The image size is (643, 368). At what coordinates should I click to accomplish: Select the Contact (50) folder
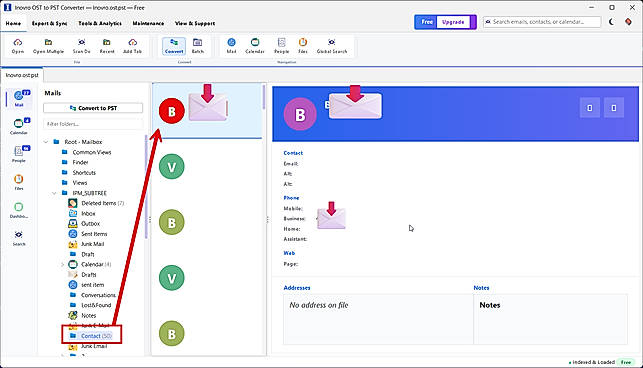(x=96, y=336)
